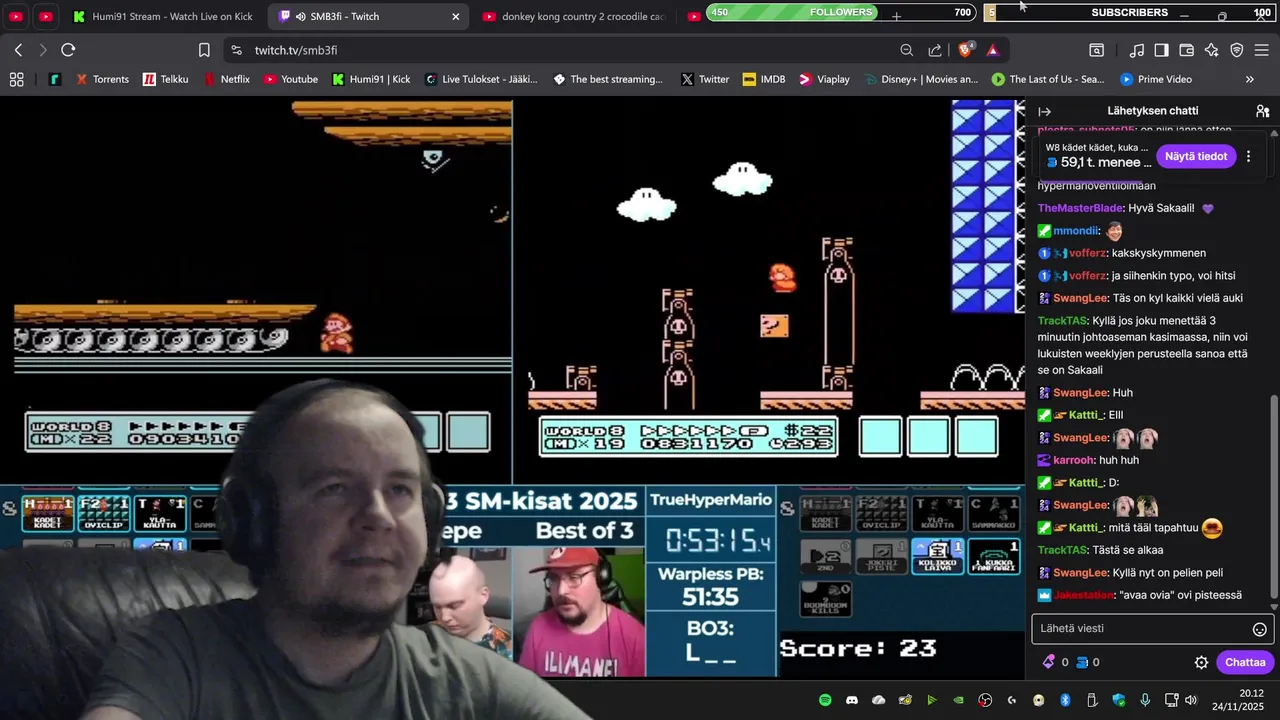Image resolution: width=1280 pixels, height=720 pixels.
Task: Click Jakestation username in chat
Action: point(1084,595)
